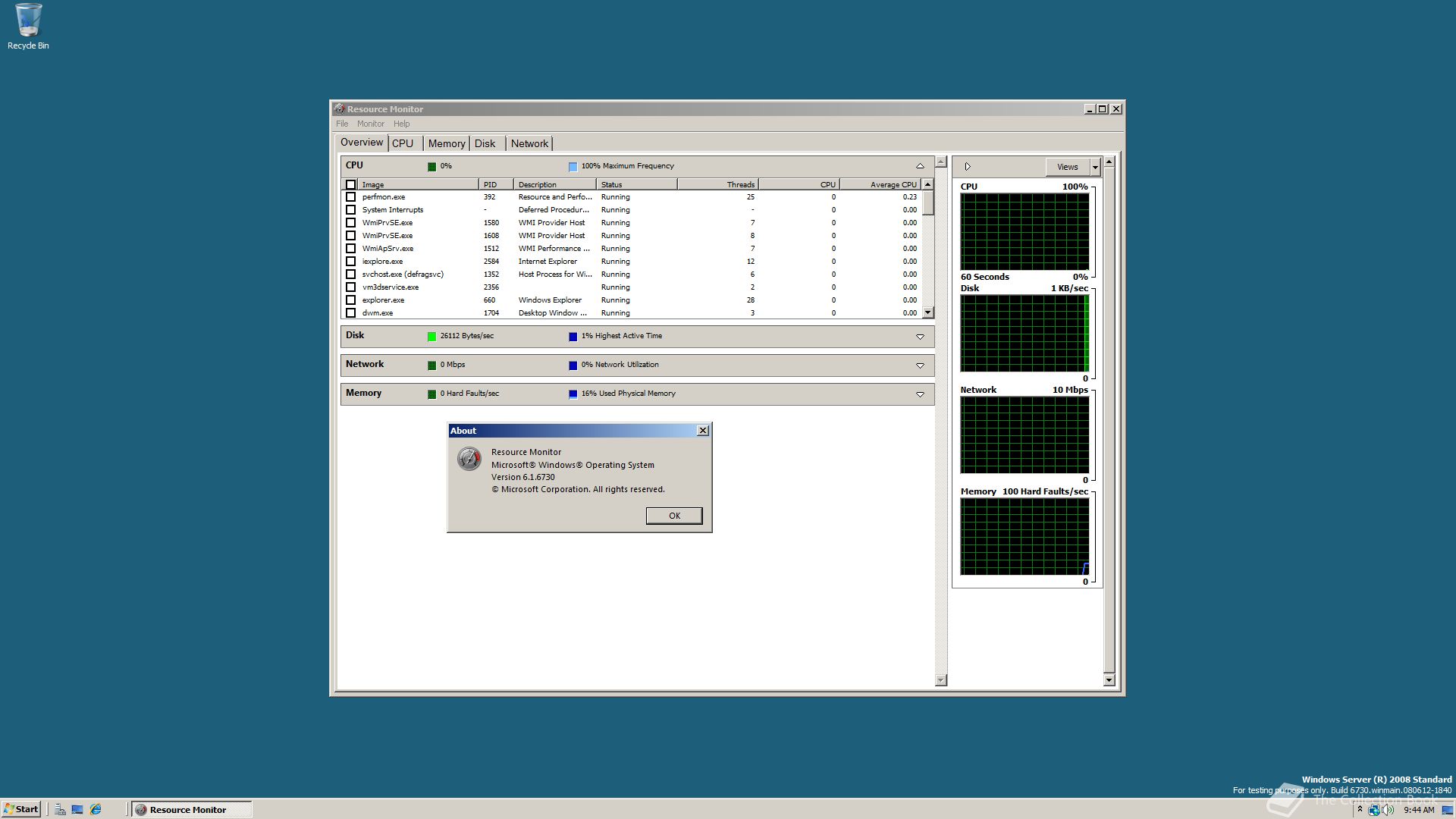Check the vm3dservice.exe checkbox
This screenshot has height=819, width=1456.
pos(350,287)
